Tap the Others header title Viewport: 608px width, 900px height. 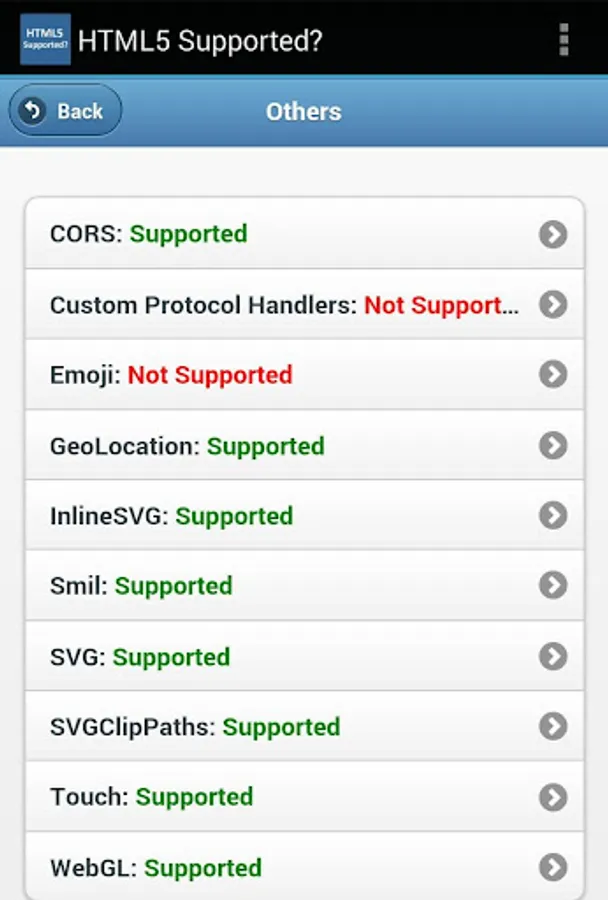click(x=303, y=111)
